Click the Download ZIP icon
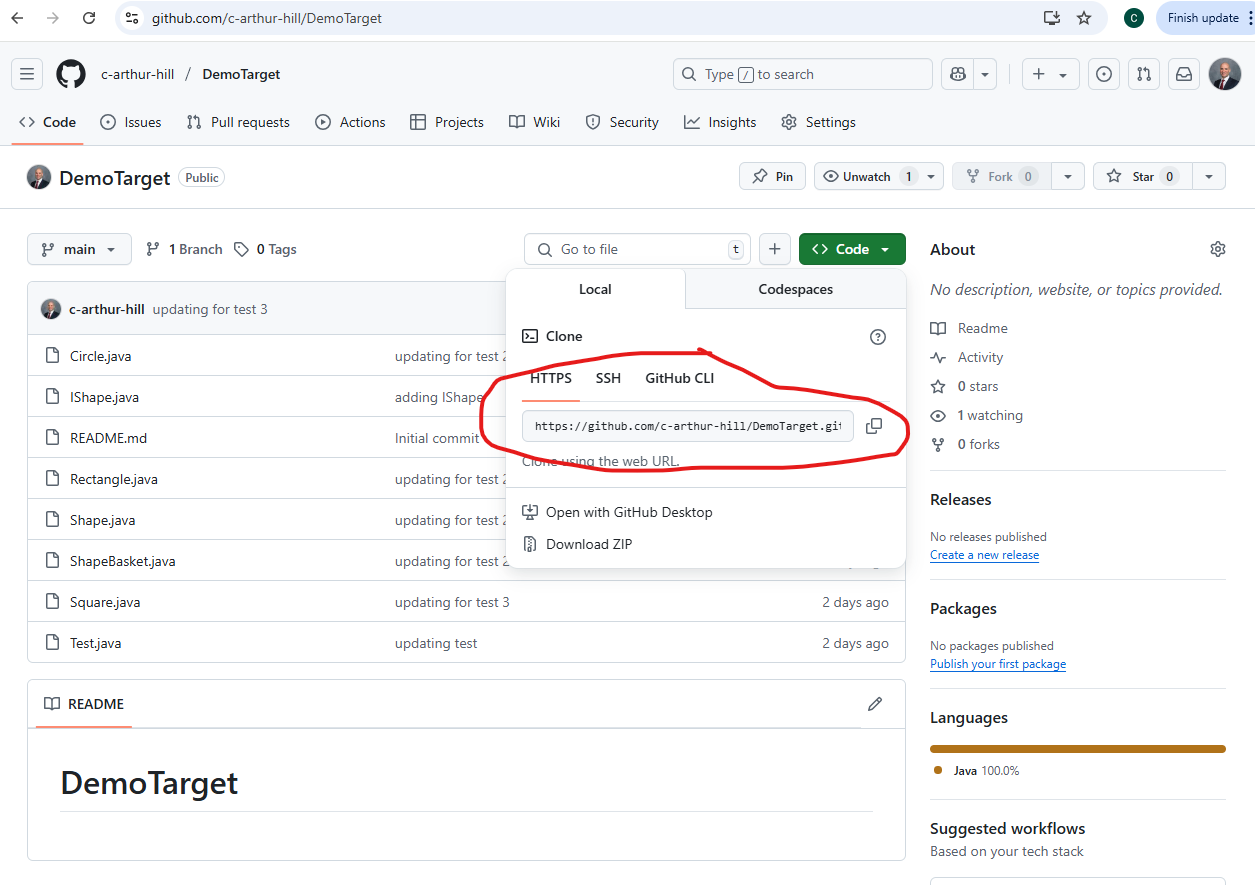The width and height of the screenshot is (1255, 885). point(530,544)
